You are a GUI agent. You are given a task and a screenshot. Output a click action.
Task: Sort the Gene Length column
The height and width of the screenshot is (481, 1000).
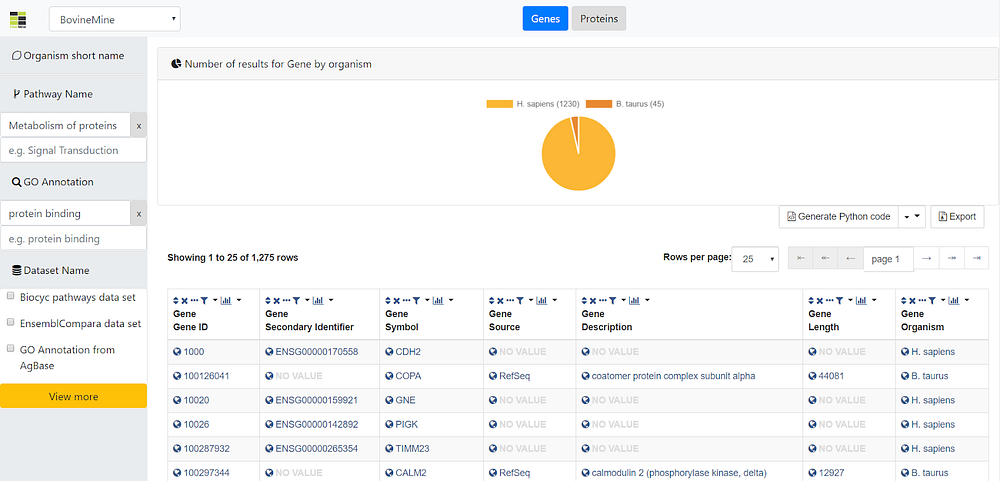[811, 300]
